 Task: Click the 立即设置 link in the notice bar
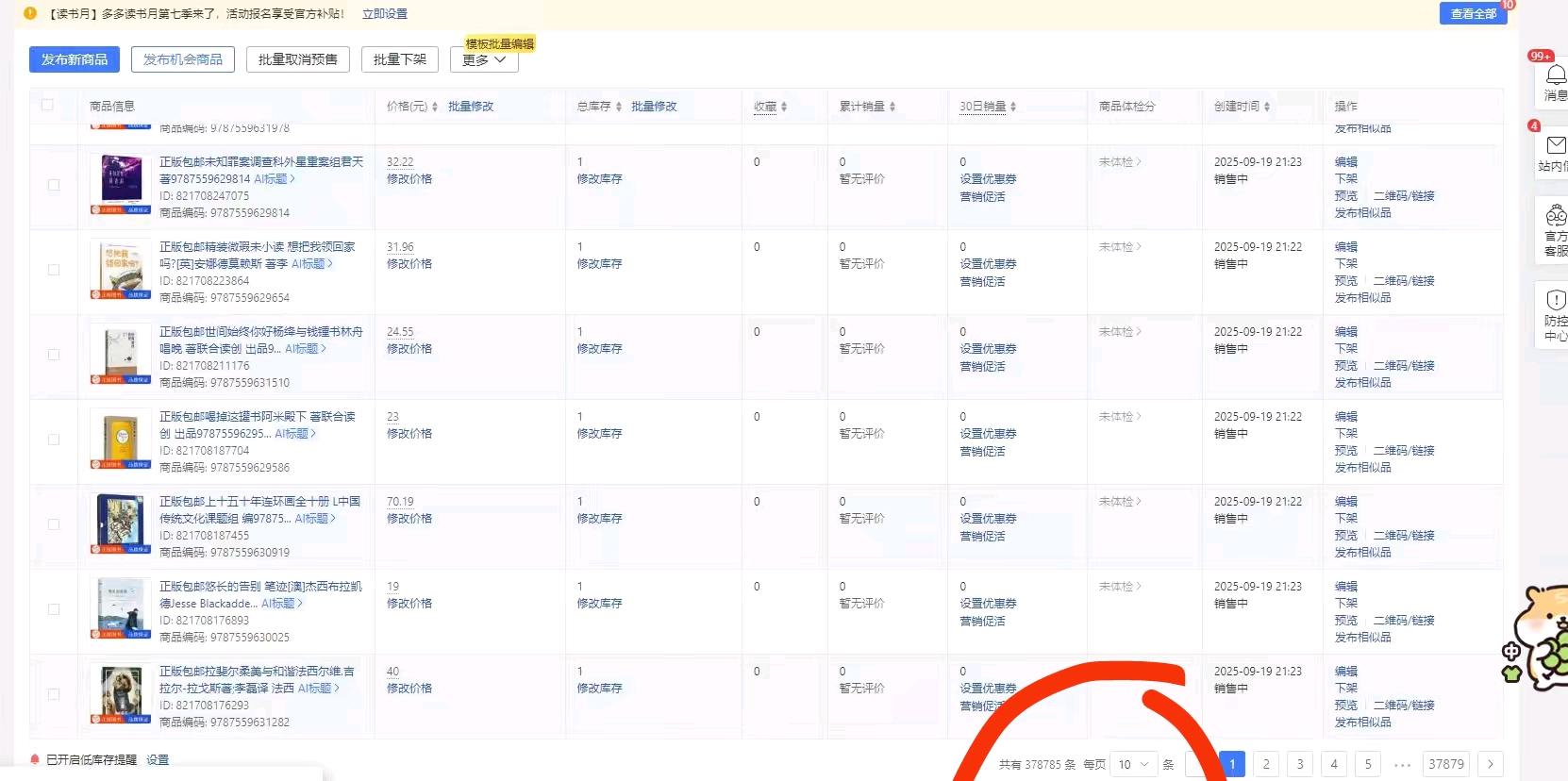click(x=385, y=14)
